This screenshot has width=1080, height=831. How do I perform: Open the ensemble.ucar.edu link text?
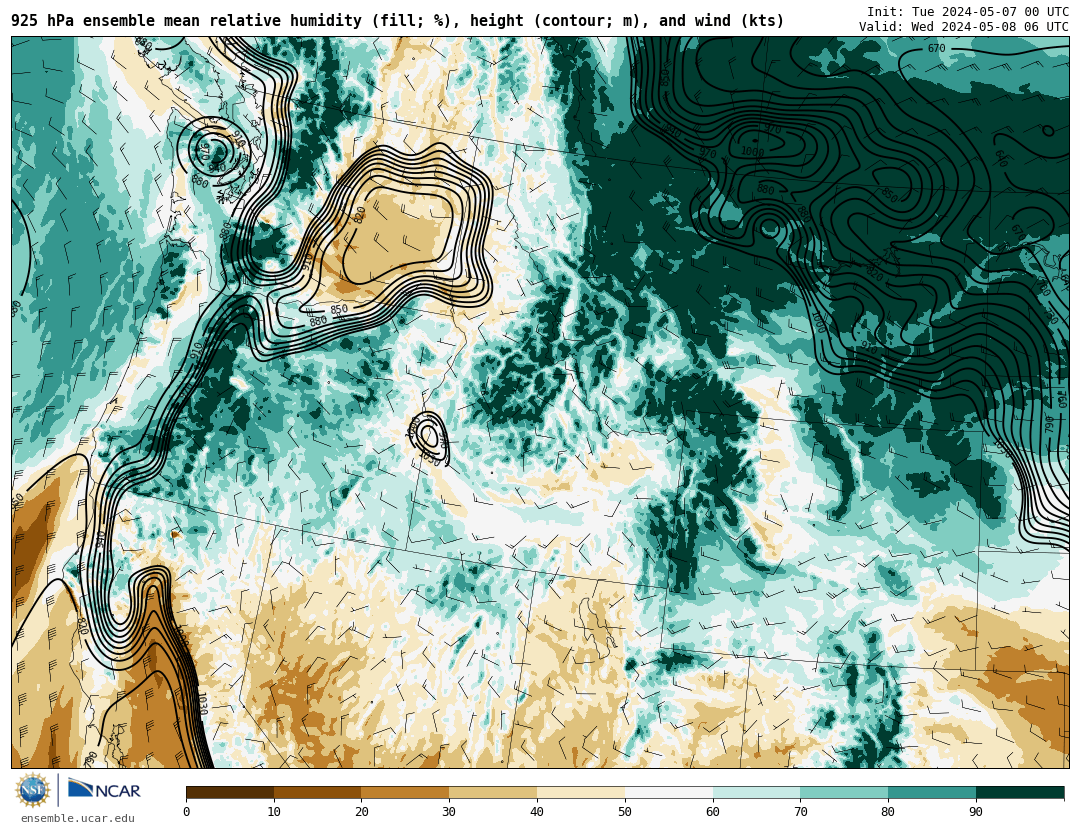[78, 819]
